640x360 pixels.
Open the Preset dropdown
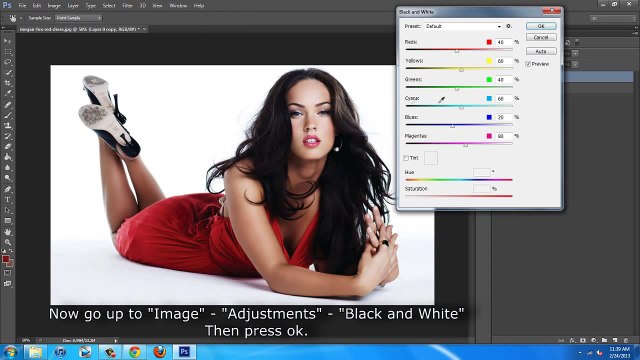(464, 26)
